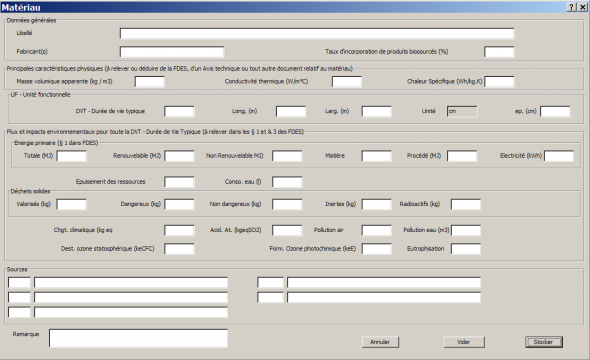
Task: Click the Masse volumique apparente field
Action: pyautogui.click(x=150, y=82)
